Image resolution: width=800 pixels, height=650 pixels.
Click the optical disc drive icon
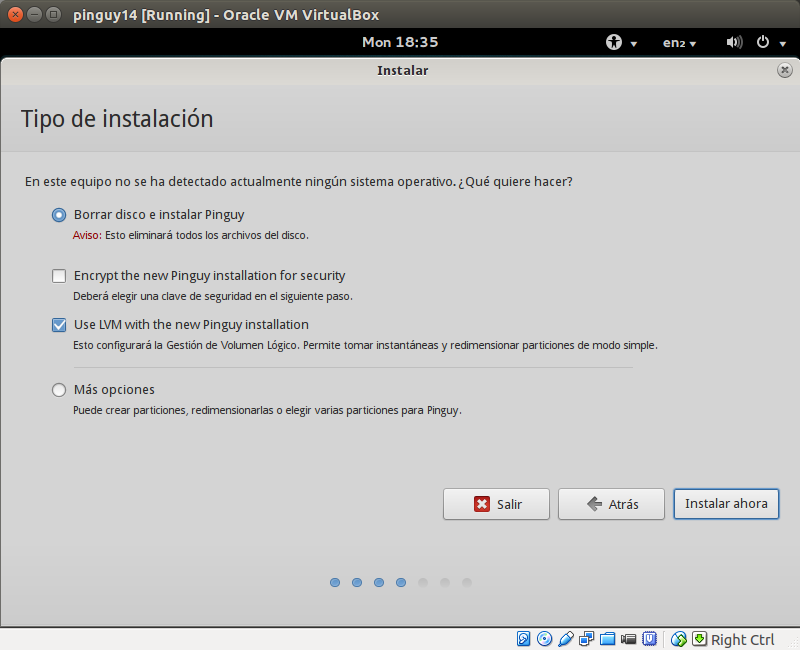[544, 639]
